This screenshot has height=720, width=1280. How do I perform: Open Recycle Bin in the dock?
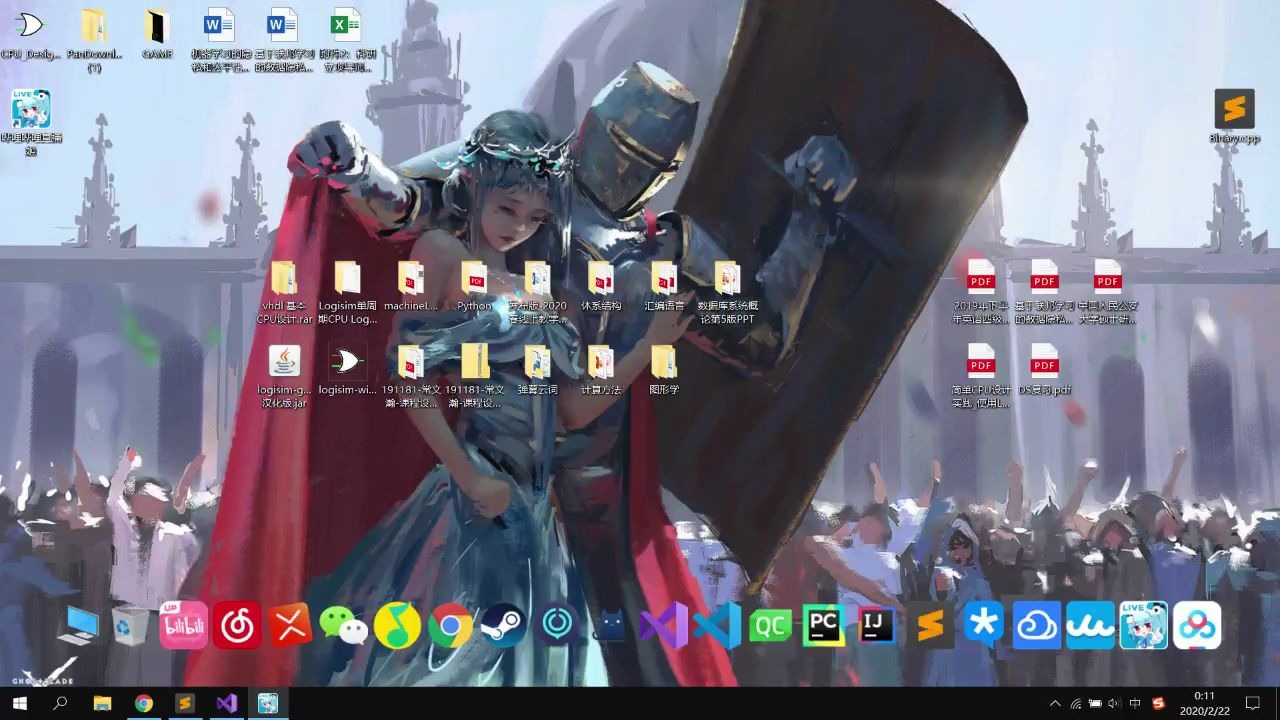click(130, 626)
